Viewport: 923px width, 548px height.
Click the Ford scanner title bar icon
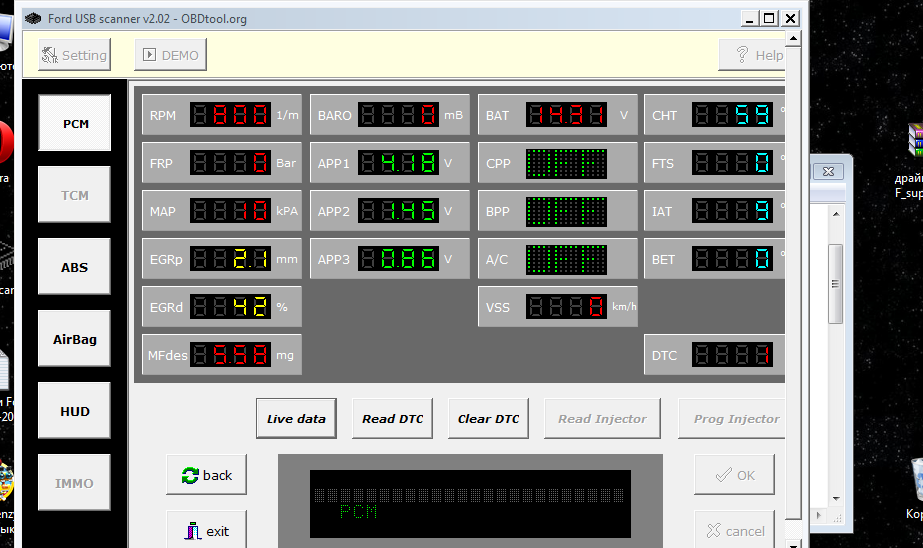(x=33, y=19)
